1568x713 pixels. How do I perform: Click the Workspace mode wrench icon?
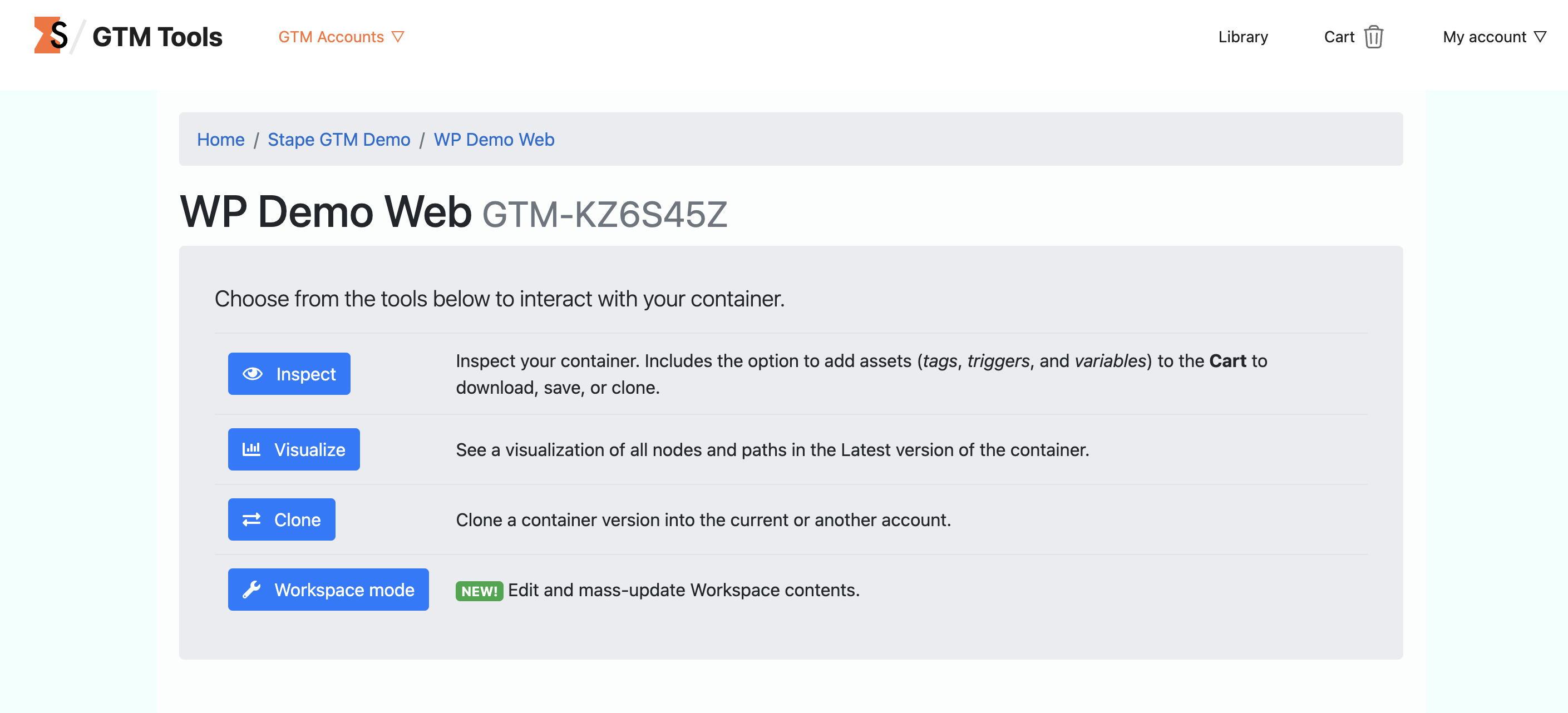point(253,589)
